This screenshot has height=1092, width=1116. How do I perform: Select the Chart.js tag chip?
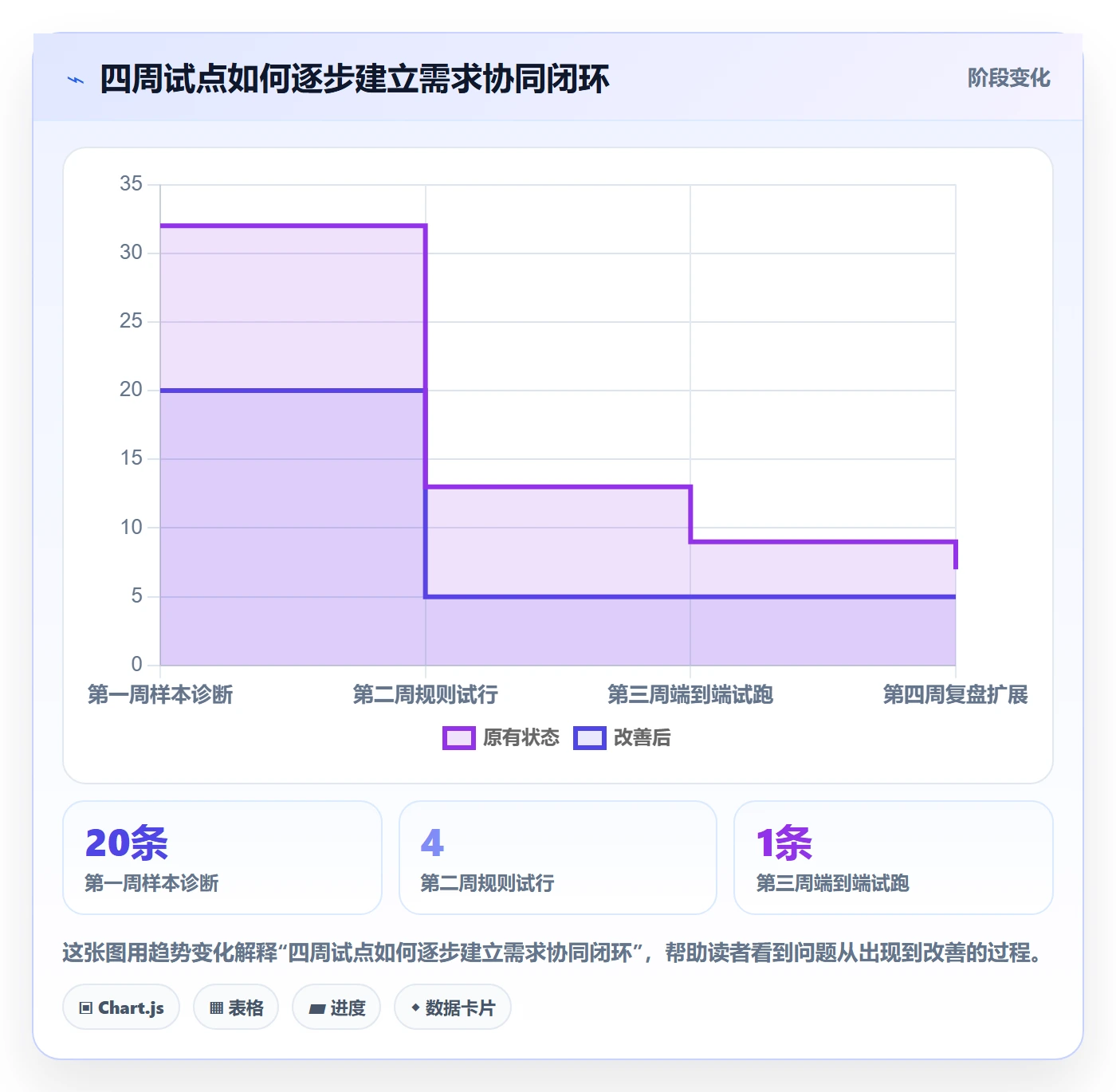[x=121, y=1008]
